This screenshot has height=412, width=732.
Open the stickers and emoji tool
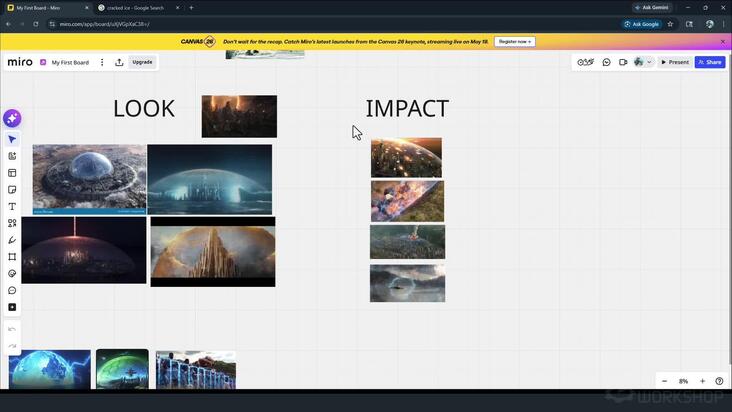12,274
